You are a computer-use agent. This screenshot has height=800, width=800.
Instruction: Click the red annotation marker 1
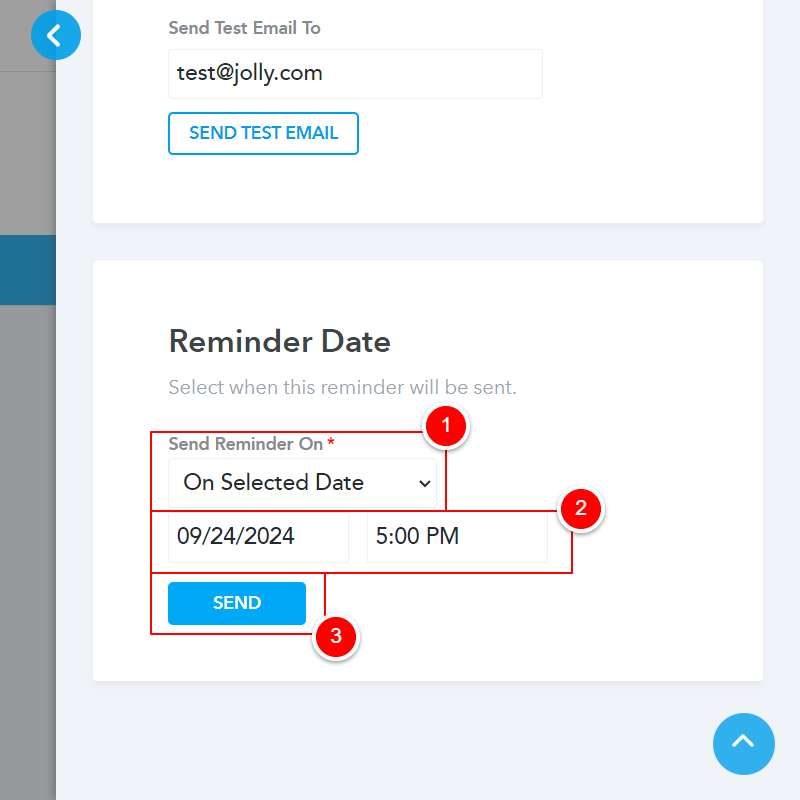(x=446, y=427)
